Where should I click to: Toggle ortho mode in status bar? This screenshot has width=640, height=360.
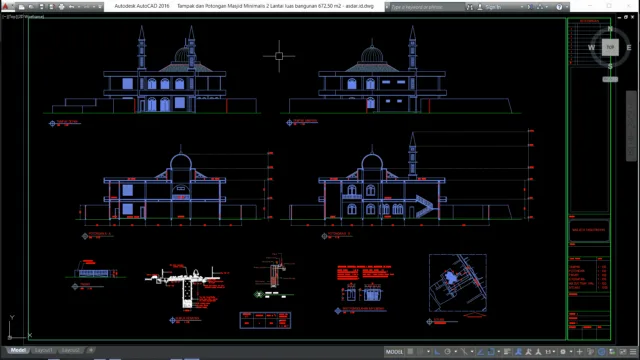[437, 352]
